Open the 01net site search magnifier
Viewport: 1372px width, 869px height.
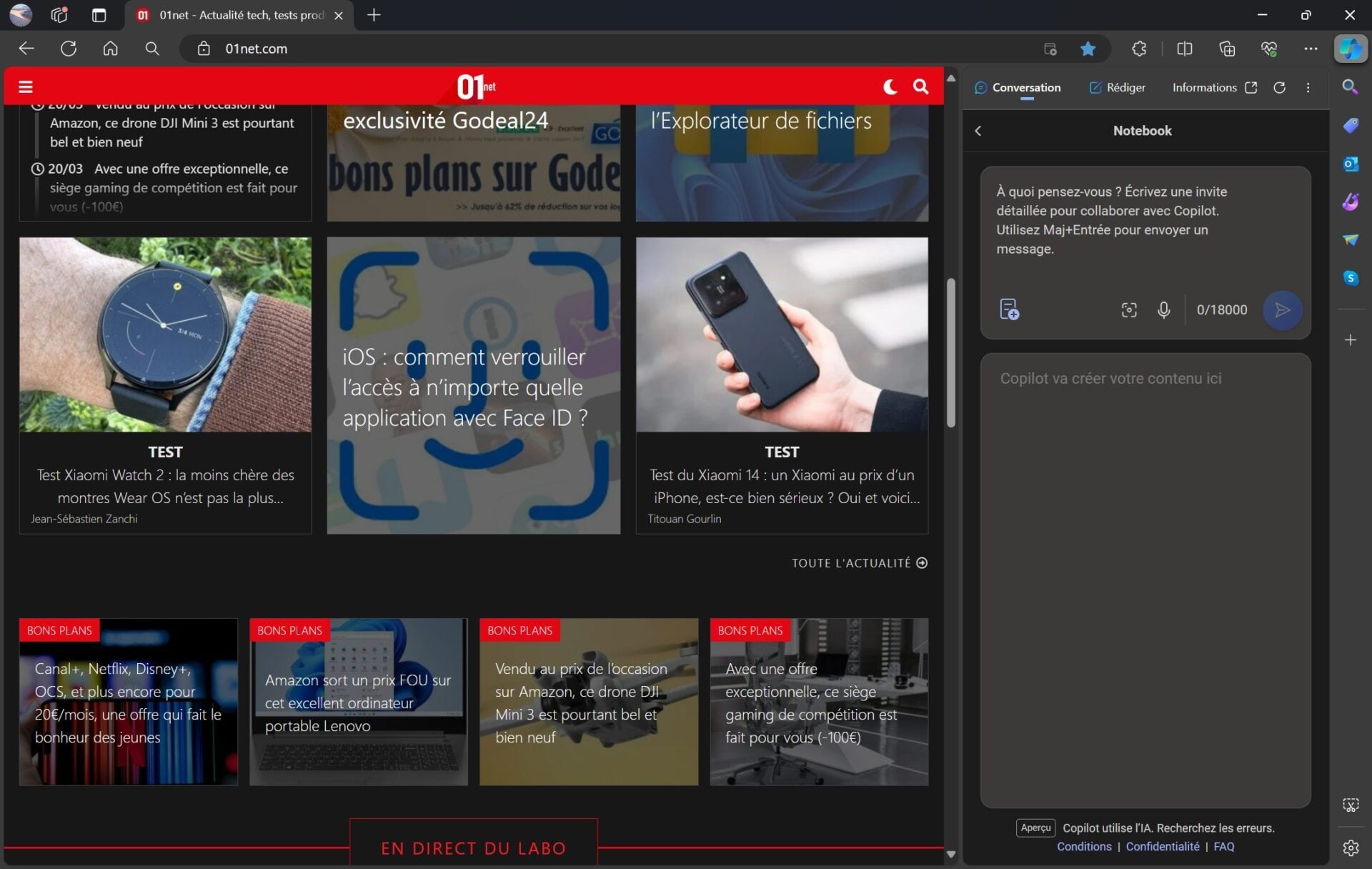tap(920, 87)
